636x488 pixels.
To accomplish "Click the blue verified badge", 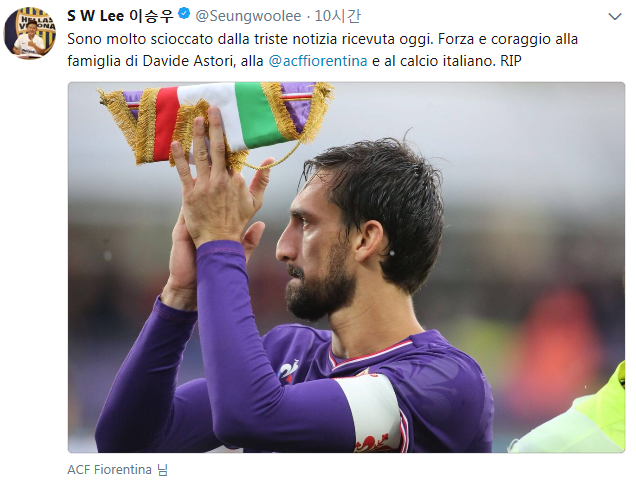I will tap(184, 14).
